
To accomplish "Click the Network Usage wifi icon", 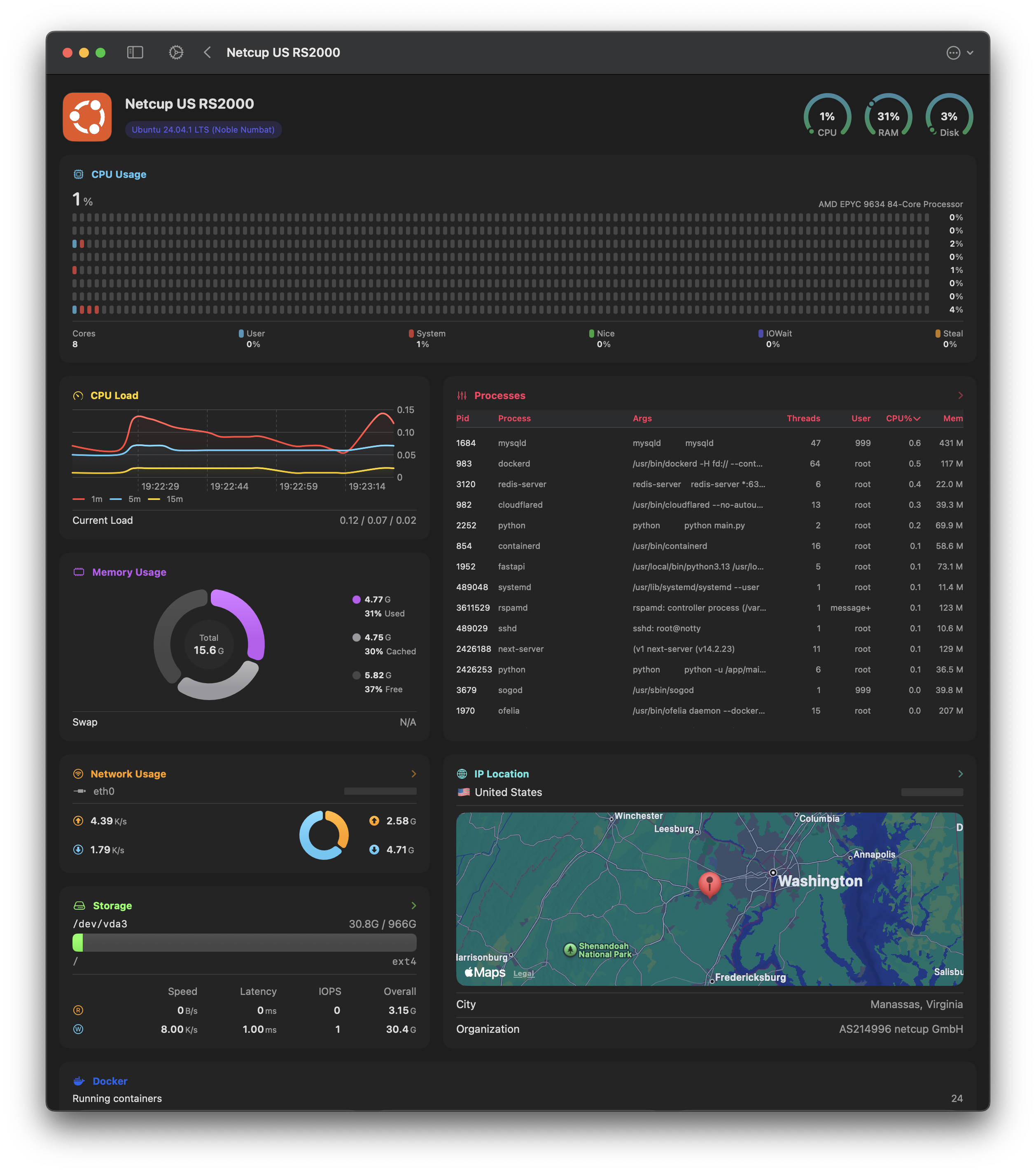I will 79,774.
